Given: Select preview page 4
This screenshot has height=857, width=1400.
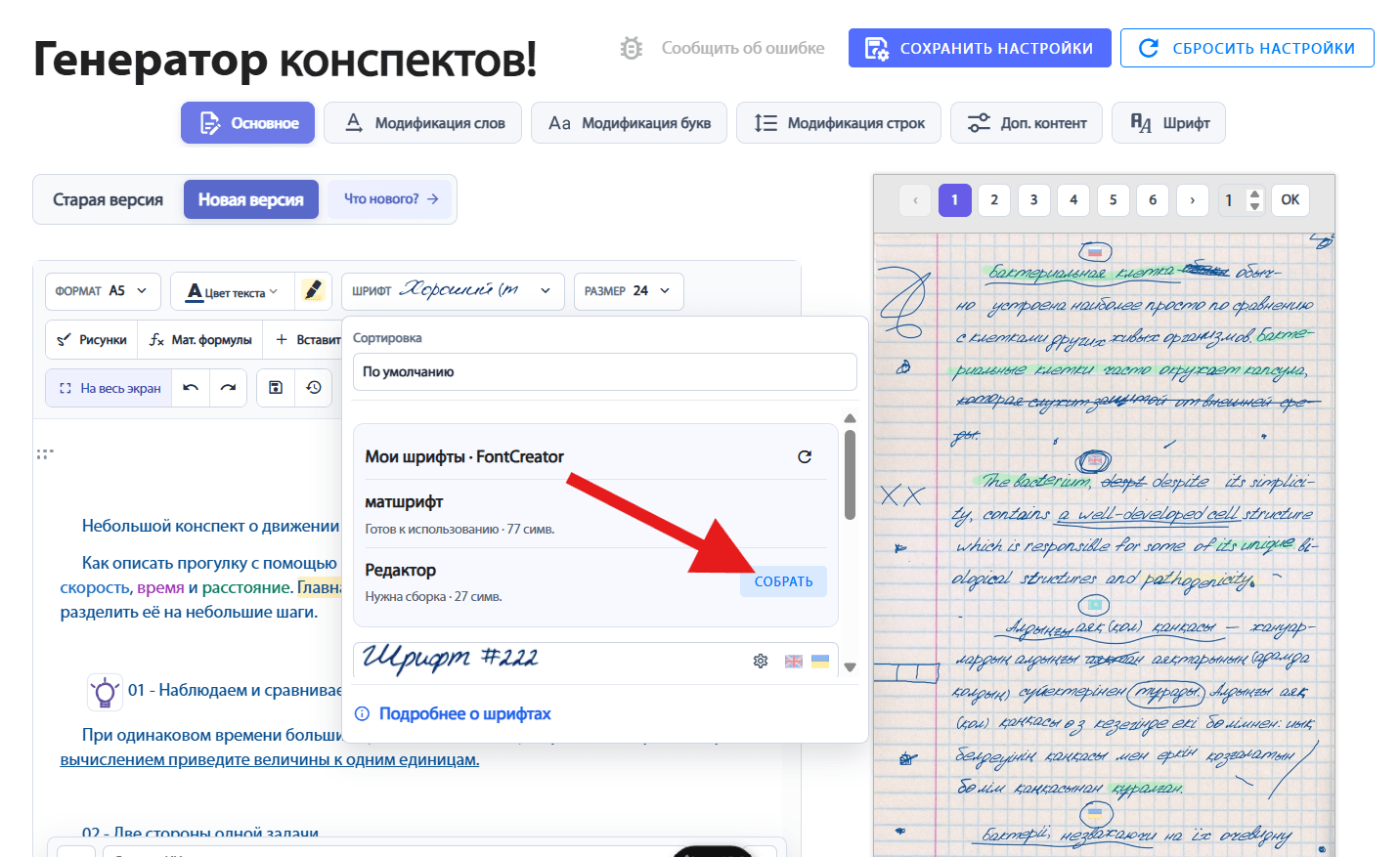Looking at the screenshot, I should tap(1073, 199).
